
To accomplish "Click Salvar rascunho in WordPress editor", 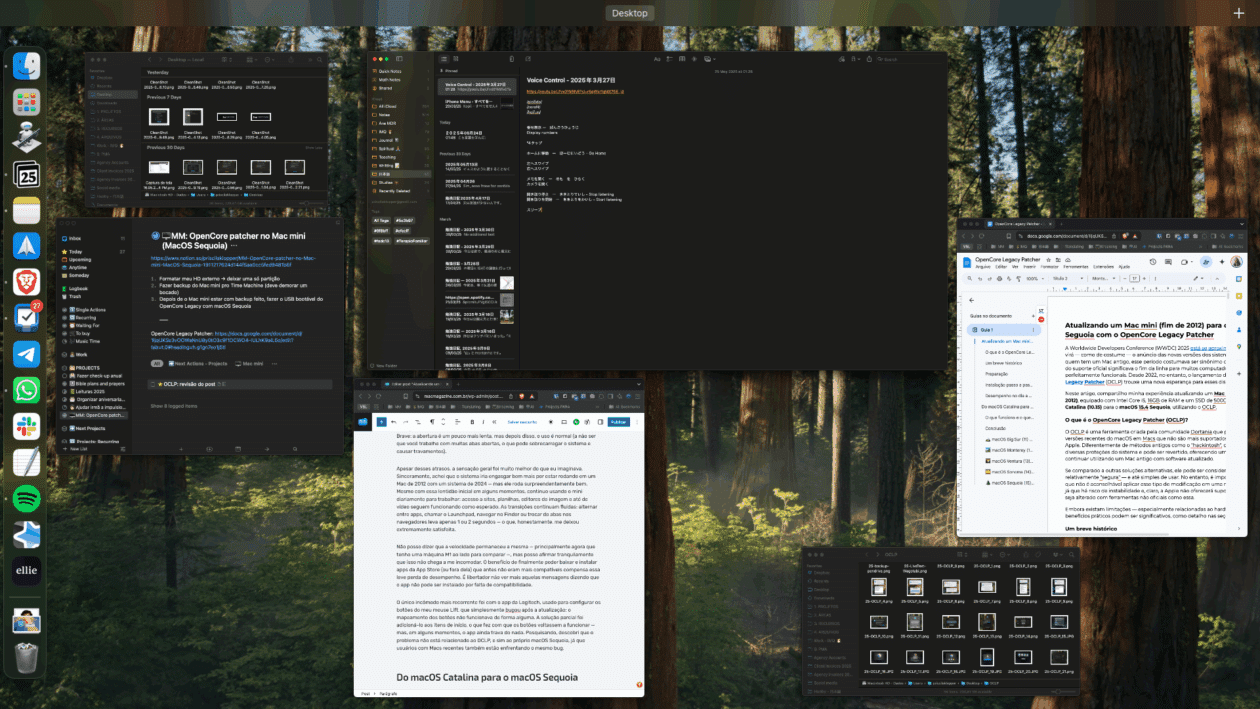I will (x=522, y=422).
